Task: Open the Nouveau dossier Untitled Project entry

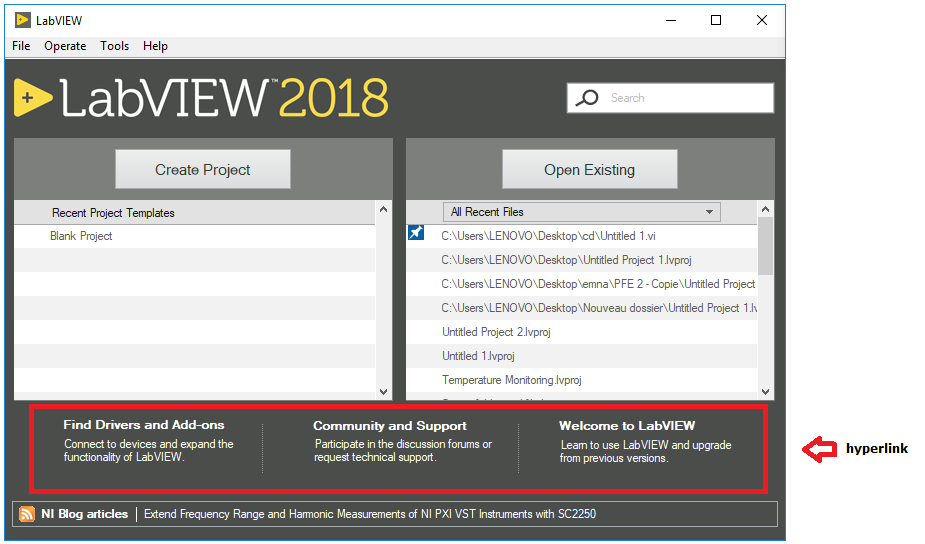Action: (x=599, y=308)
